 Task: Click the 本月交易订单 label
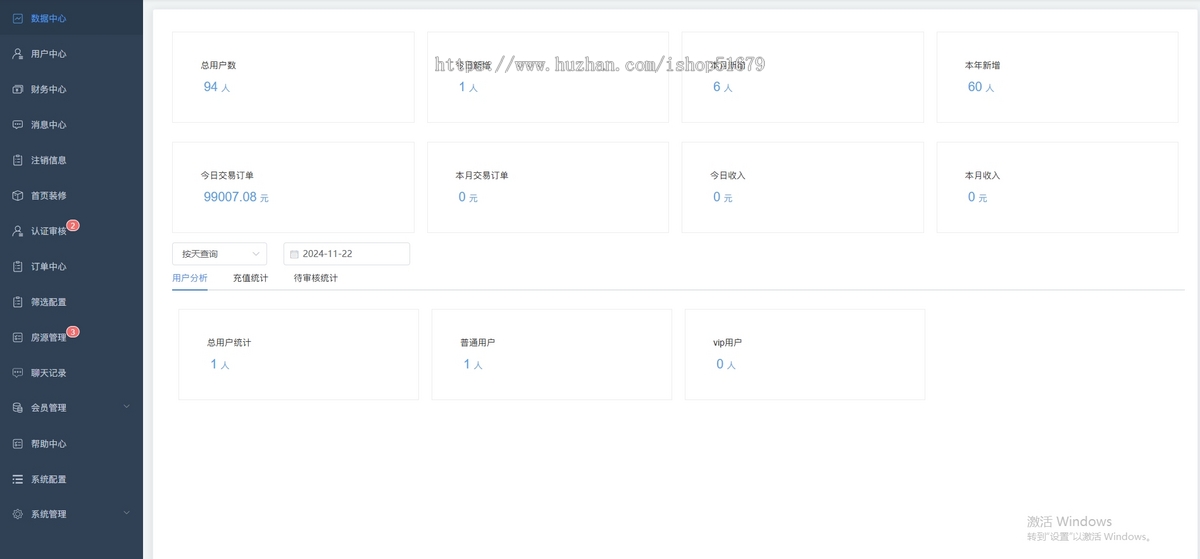(x=482, y=175)
